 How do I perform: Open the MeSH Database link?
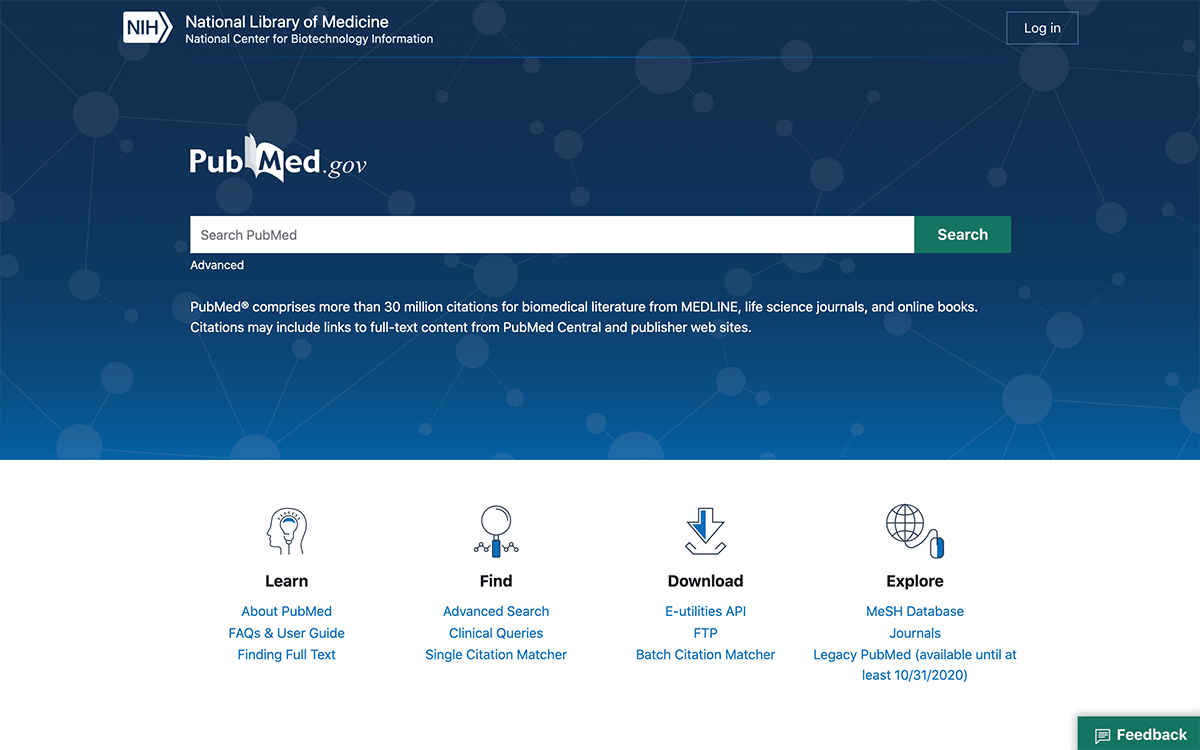(915, 611)
